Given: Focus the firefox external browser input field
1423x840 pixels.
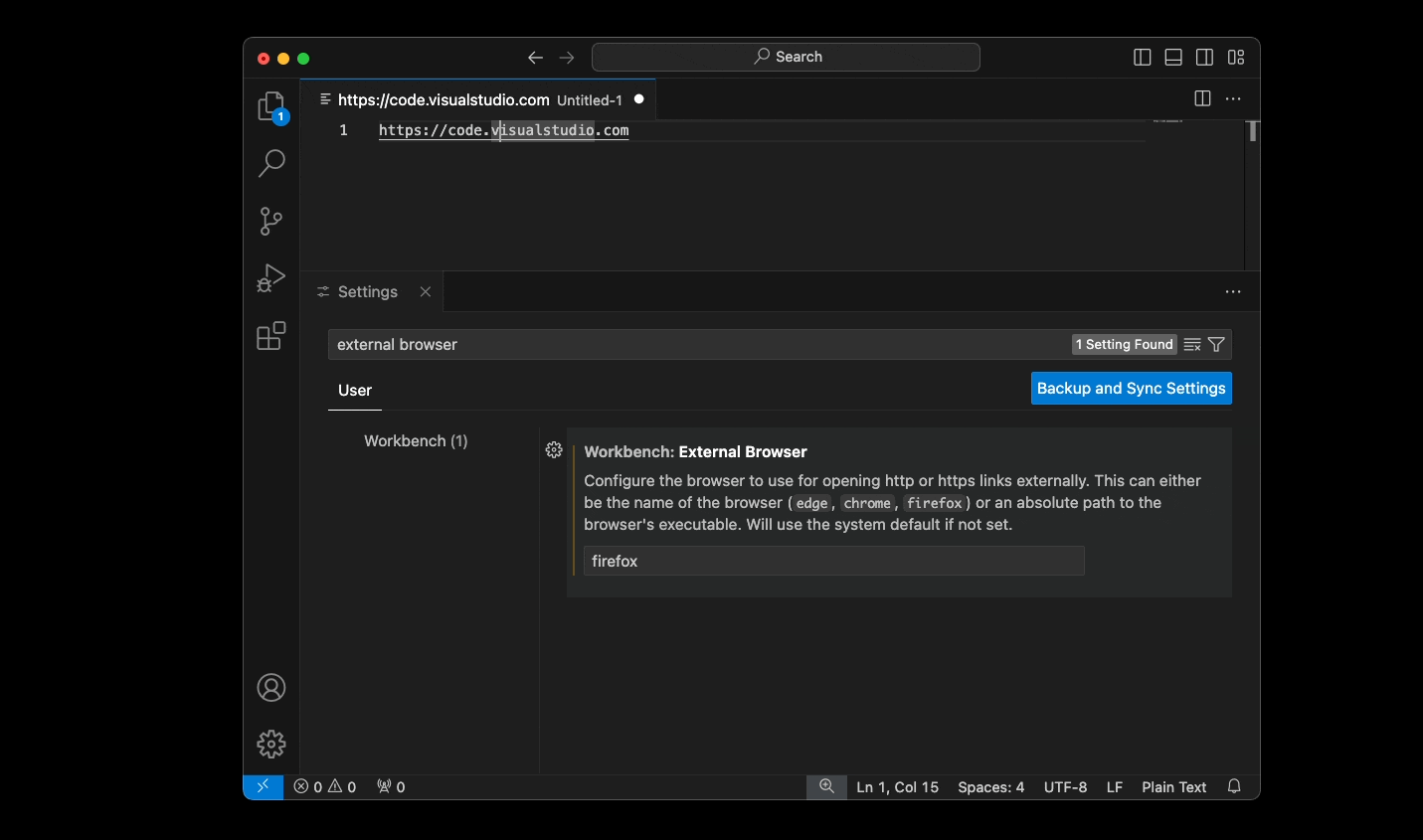Looking at the screenshot, I should (x=833, y=561).
